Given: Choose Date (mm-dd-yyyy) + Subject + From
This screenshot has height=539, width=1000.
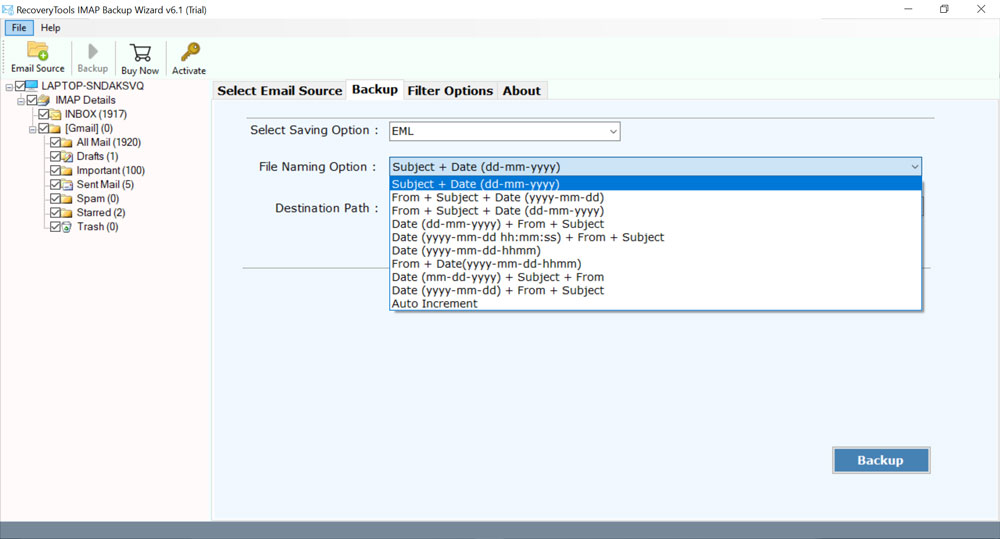Looking at the screenshot, I should pos(655,277).
